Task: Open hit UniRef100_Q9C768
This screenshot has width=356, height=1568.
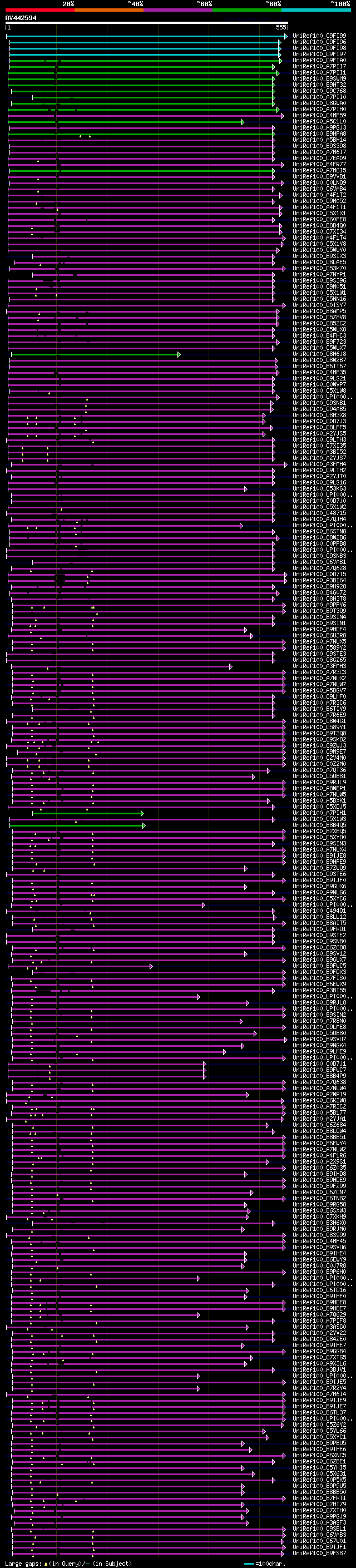Action: [x=319, y=91]
